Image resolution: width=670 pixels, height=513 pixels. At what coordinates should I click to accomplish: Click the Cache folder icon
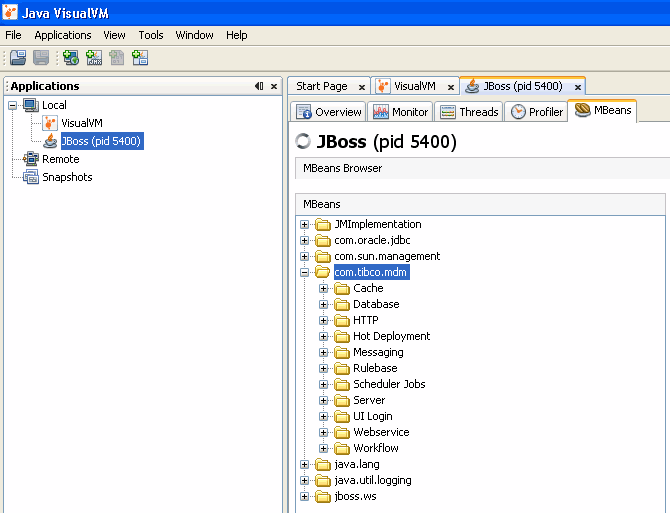tap(342, 289)
